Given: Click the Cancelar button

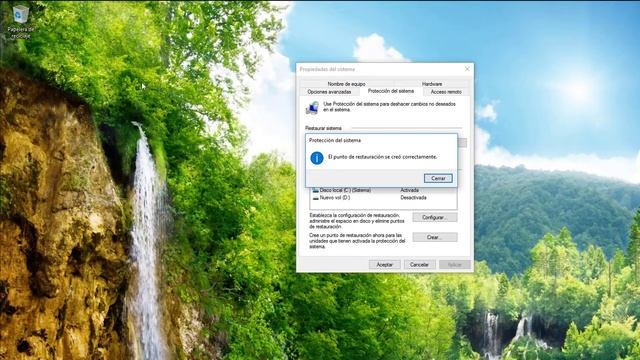Looking at the screenshot, I should click(419, 265).
